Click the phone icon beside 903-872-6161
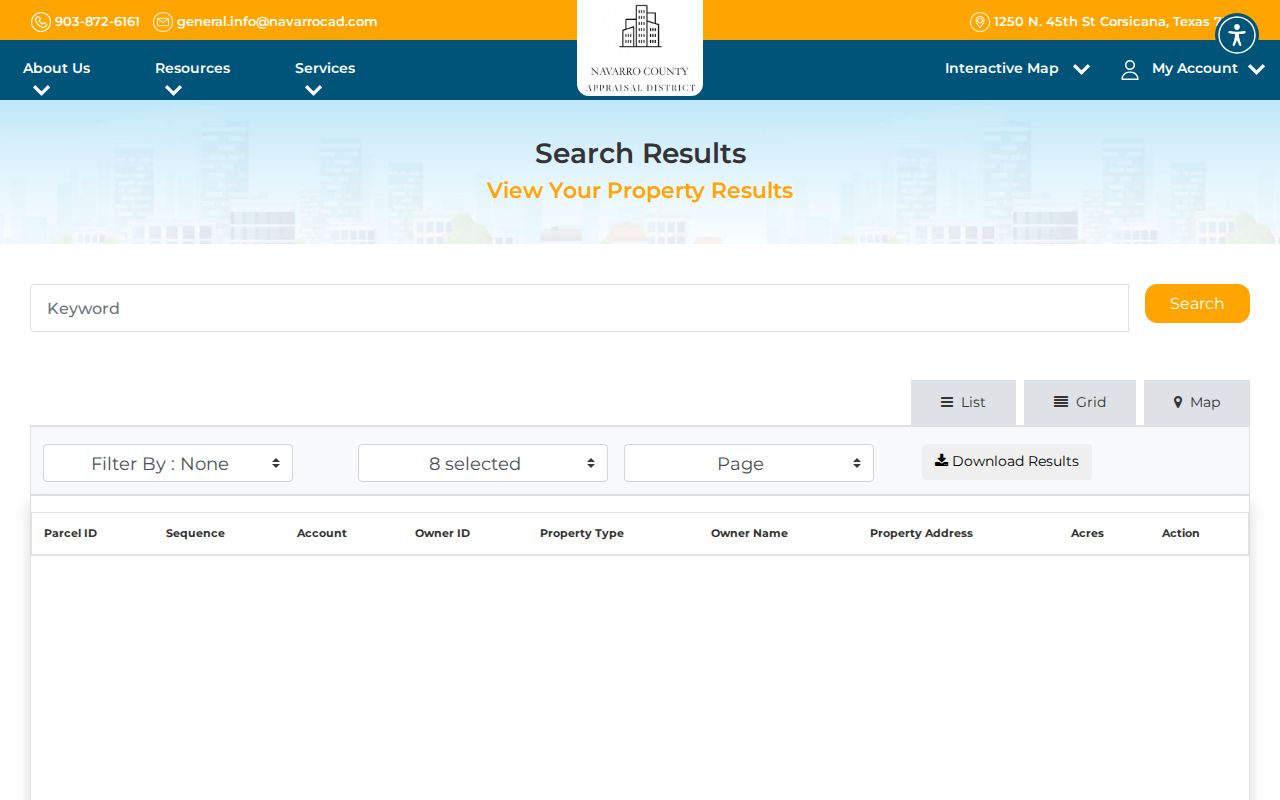This screenshot has width=1280, height=800. [41, 22]
